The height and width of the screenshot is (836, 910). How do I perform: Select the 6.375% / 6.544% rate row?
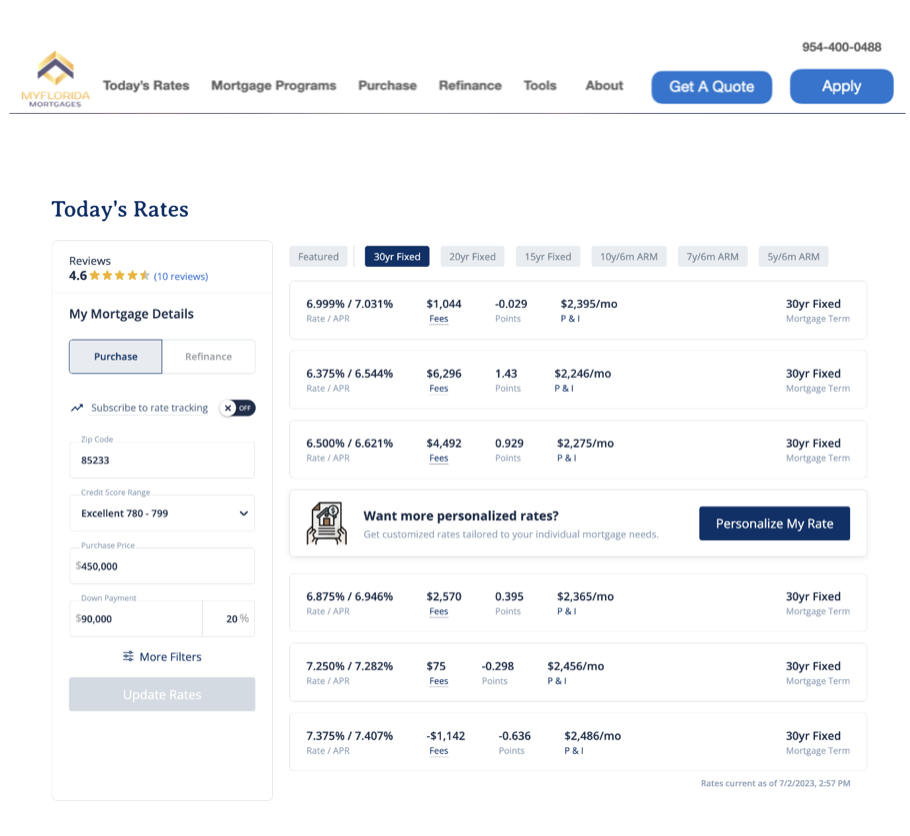point(578,380)
